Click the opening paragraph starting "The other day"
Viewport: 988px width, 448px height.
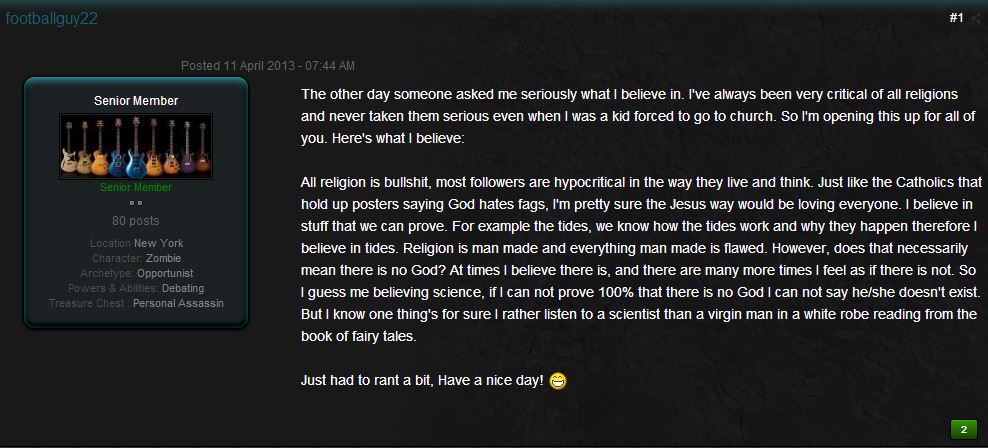tap(630, 115)
